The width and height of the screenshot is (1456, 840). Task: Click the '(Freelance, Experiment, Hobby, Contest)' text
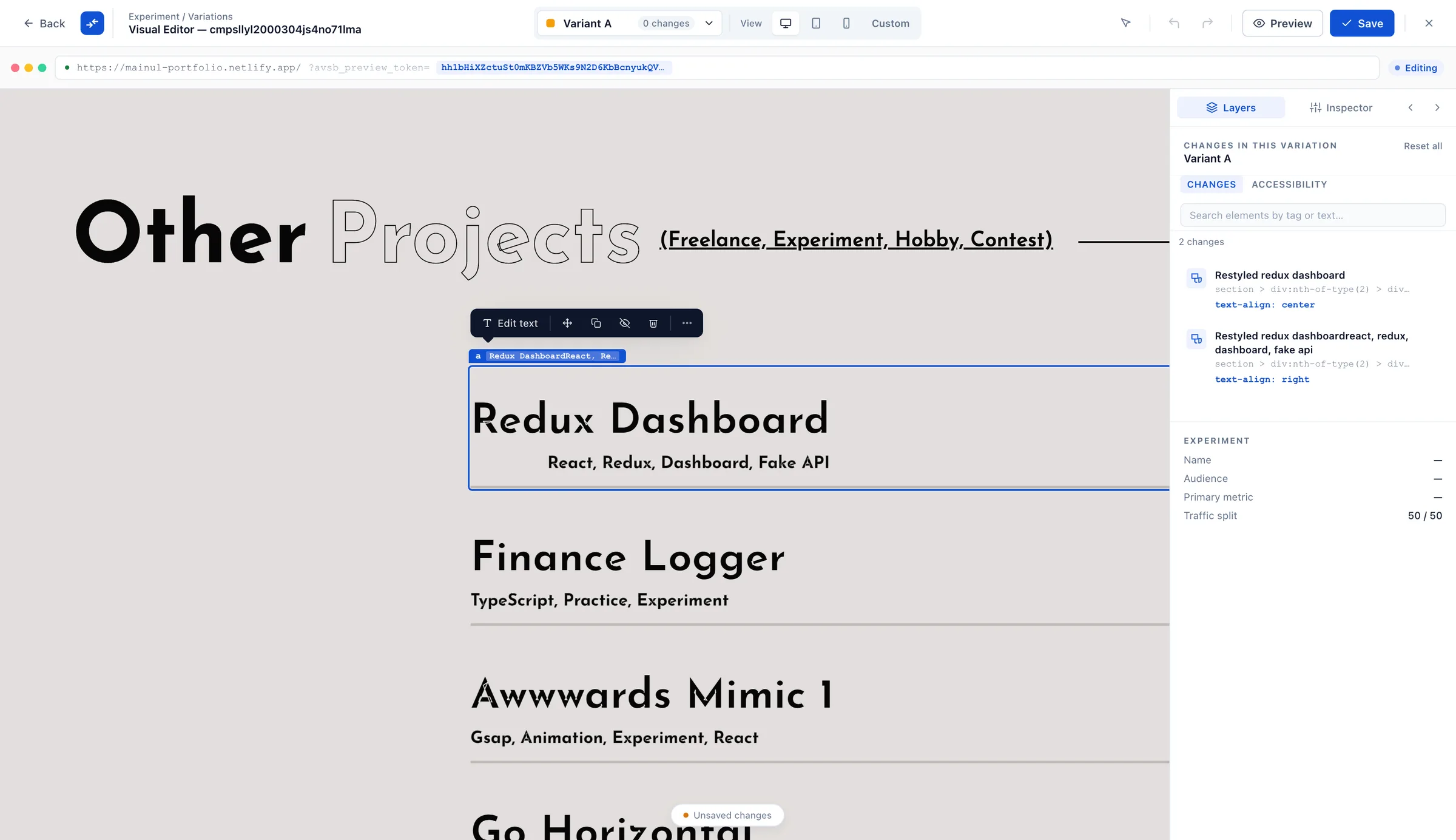(856, 239)
